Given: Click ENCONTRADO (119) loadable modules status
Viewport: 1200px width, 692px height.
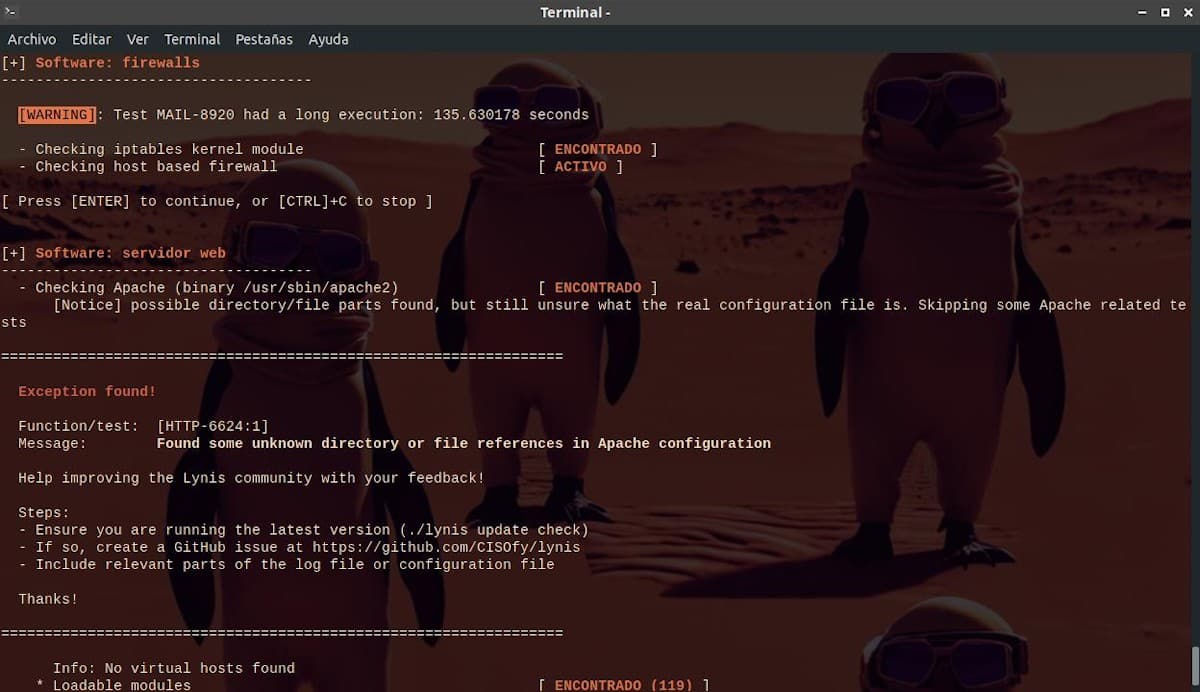Looking at the screenshot, I should pos(623,685).
